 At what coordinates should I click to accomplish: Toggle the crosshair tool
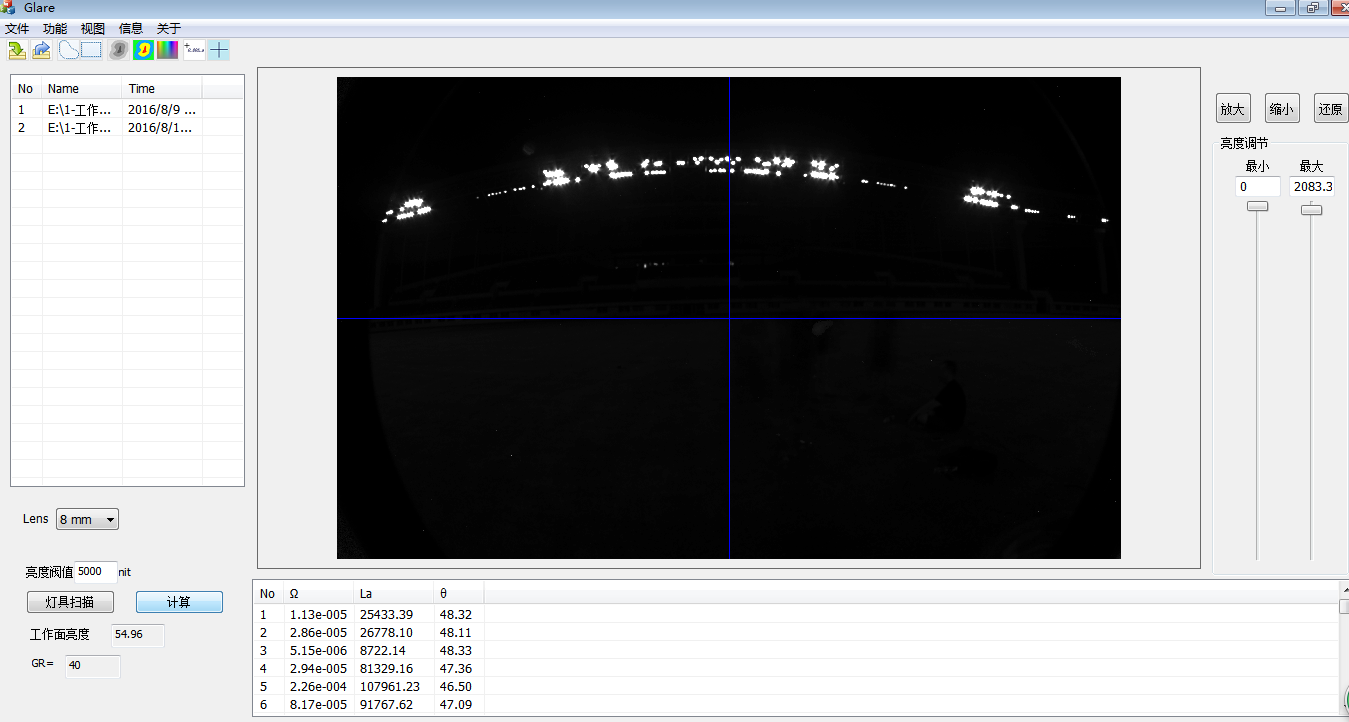218,50
